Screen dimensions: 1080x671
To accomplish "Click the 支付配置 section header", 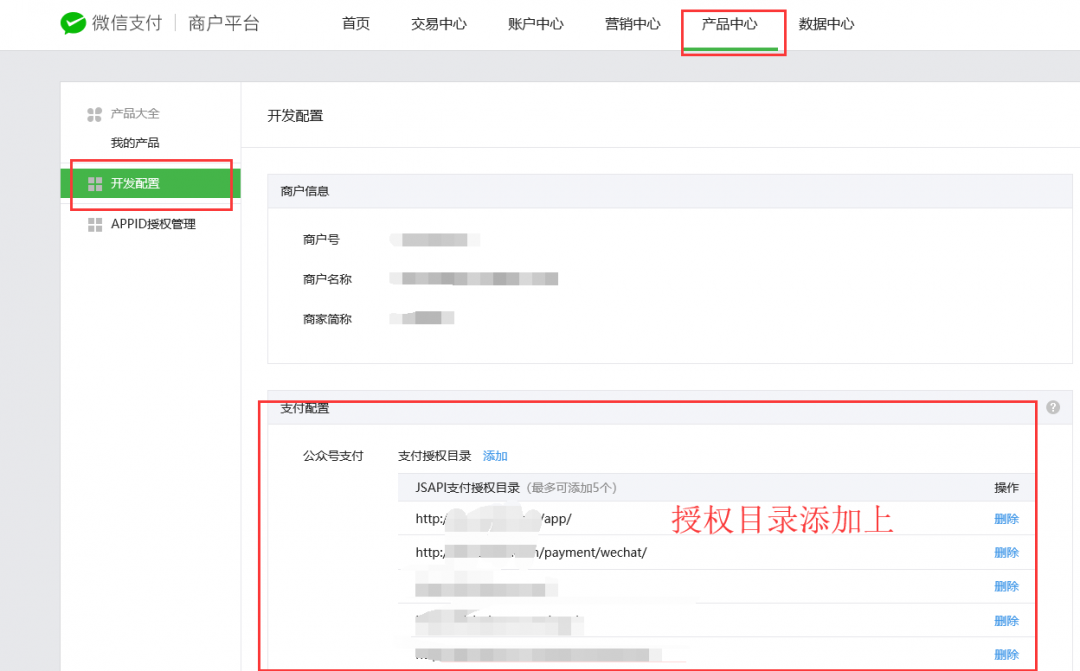I will [x=304, y=409].
